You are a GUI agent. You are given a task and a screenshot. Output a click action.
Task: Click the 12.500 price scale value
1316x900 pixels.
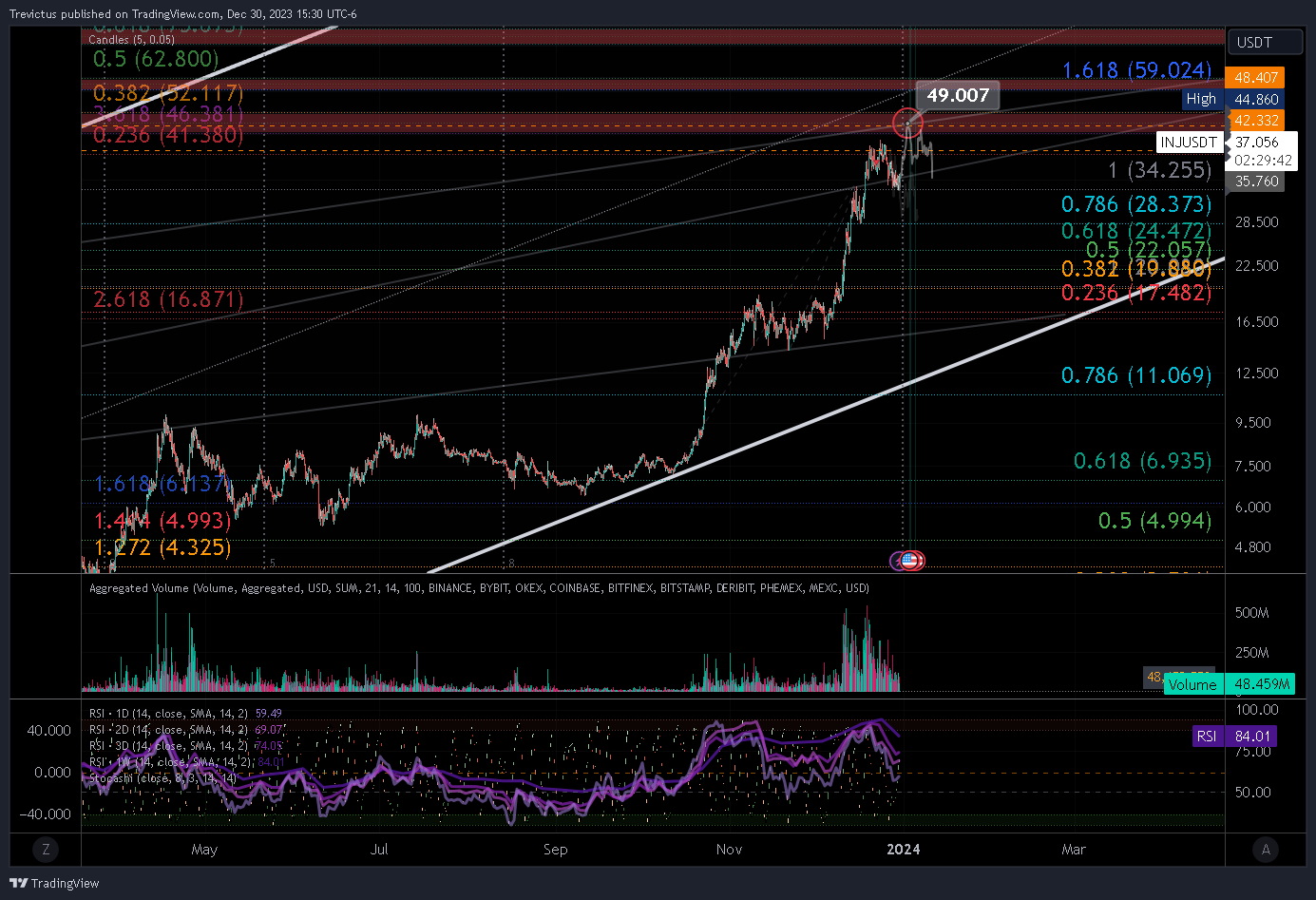[1256, 373]
